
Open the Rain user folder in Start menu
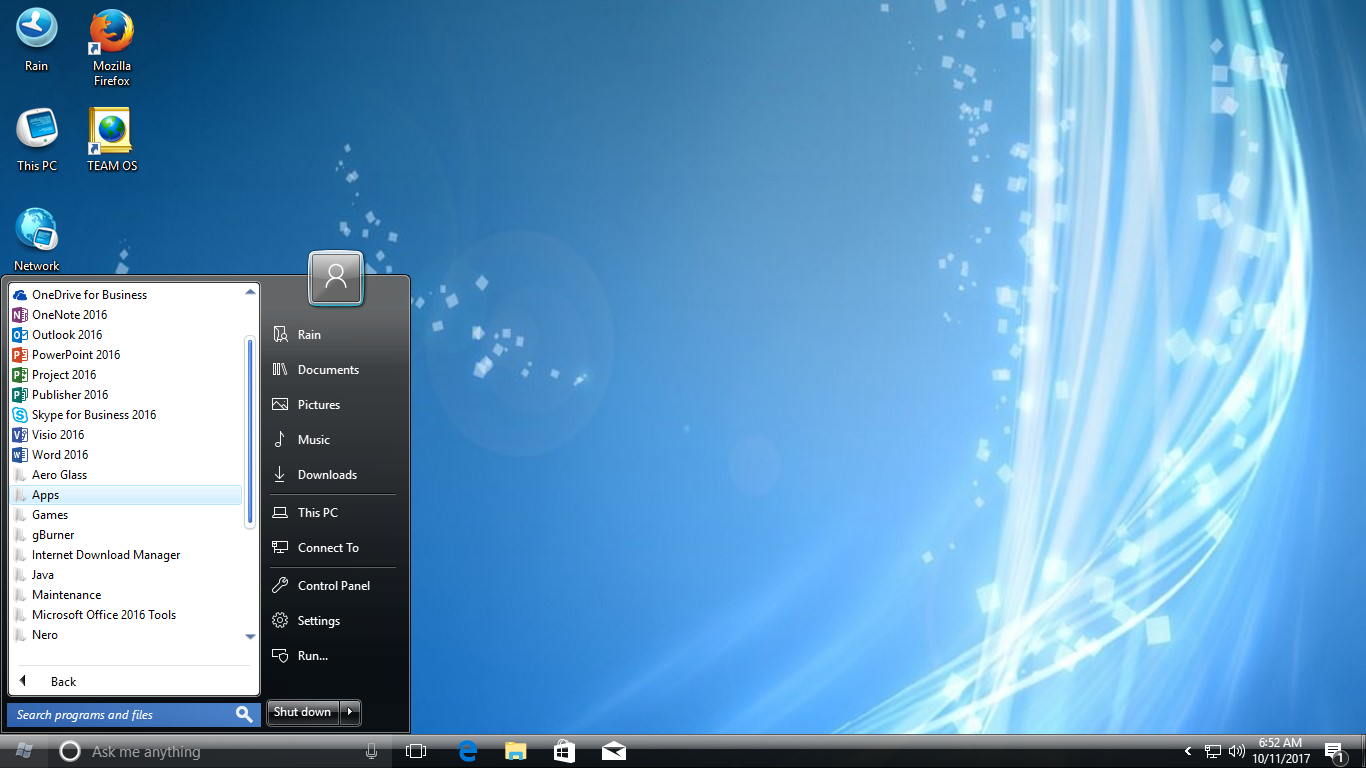point(333,335)
